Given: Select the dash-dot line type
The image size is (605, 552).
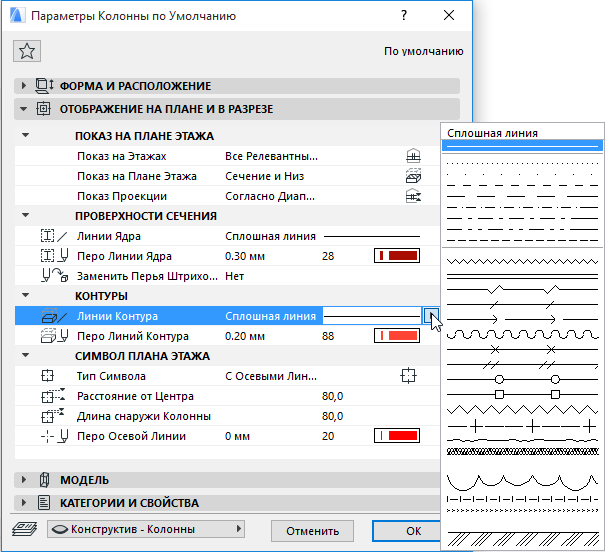Looking at the screenshot, I should pos(522,208).
